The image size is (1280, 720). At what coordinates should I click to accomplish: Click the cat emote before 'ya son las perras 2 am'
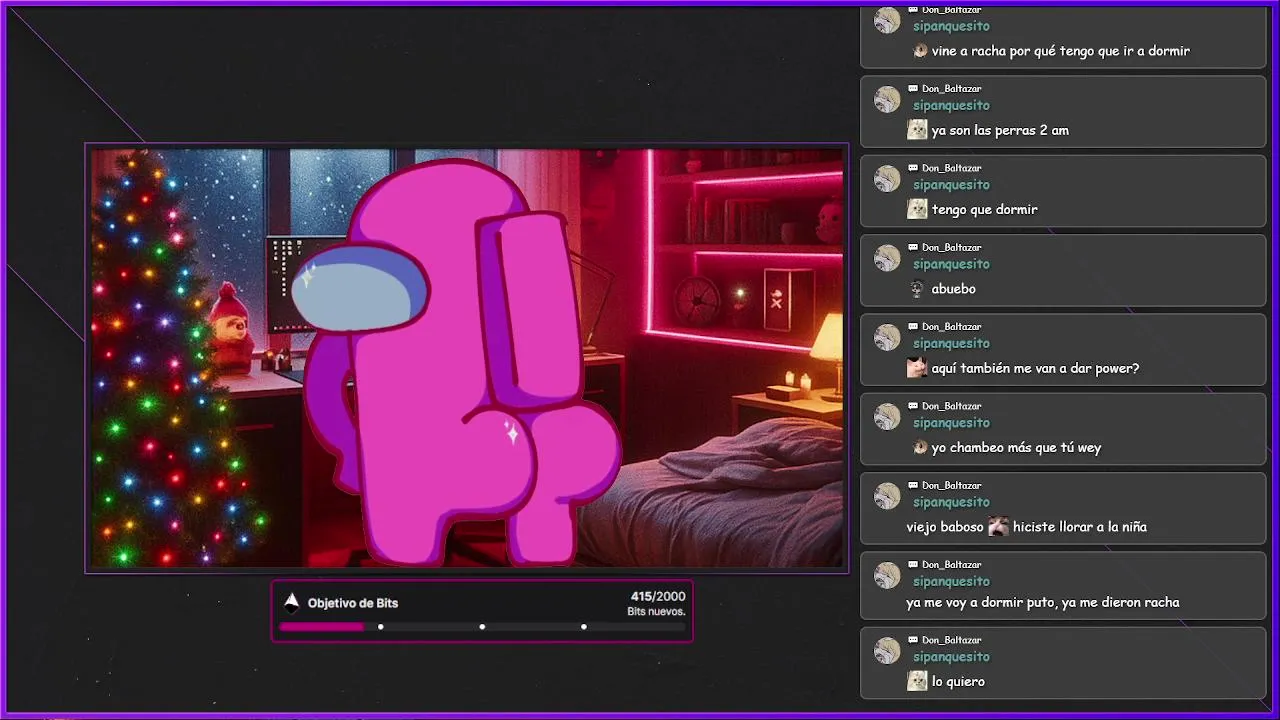pos(917,130)
